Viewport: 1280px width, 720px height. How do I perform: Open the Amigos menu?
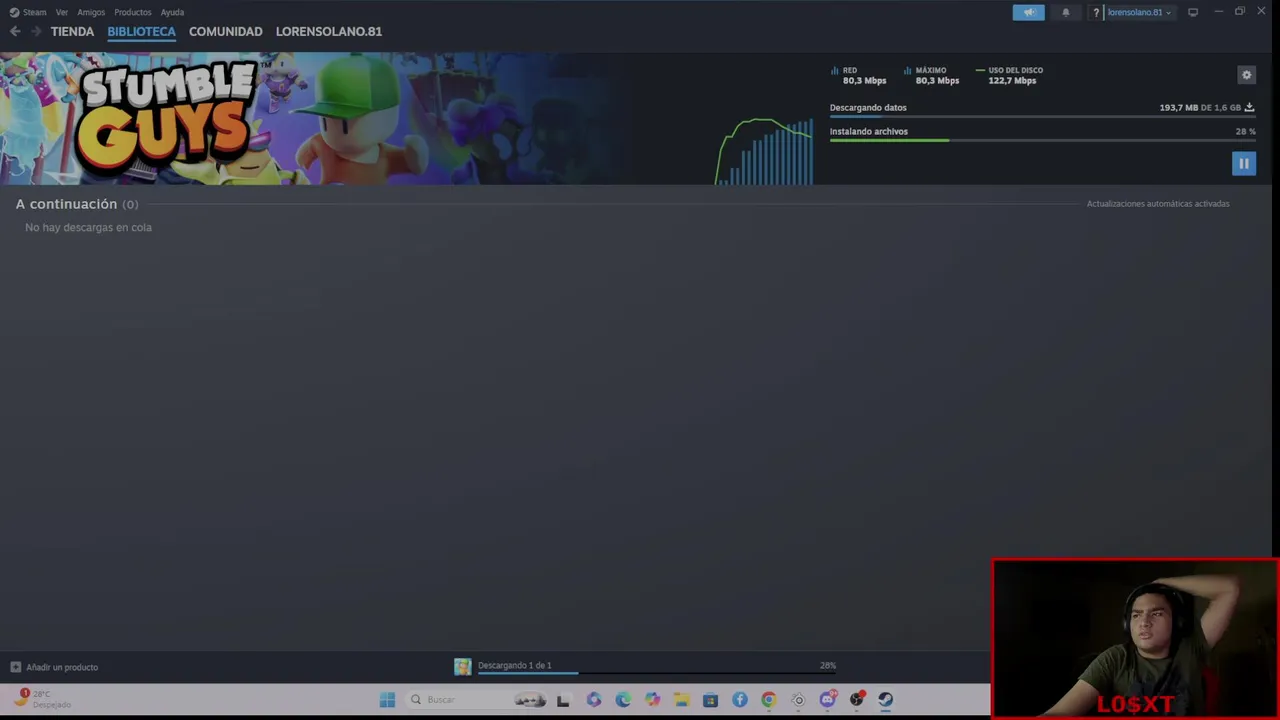click(91, 12)
